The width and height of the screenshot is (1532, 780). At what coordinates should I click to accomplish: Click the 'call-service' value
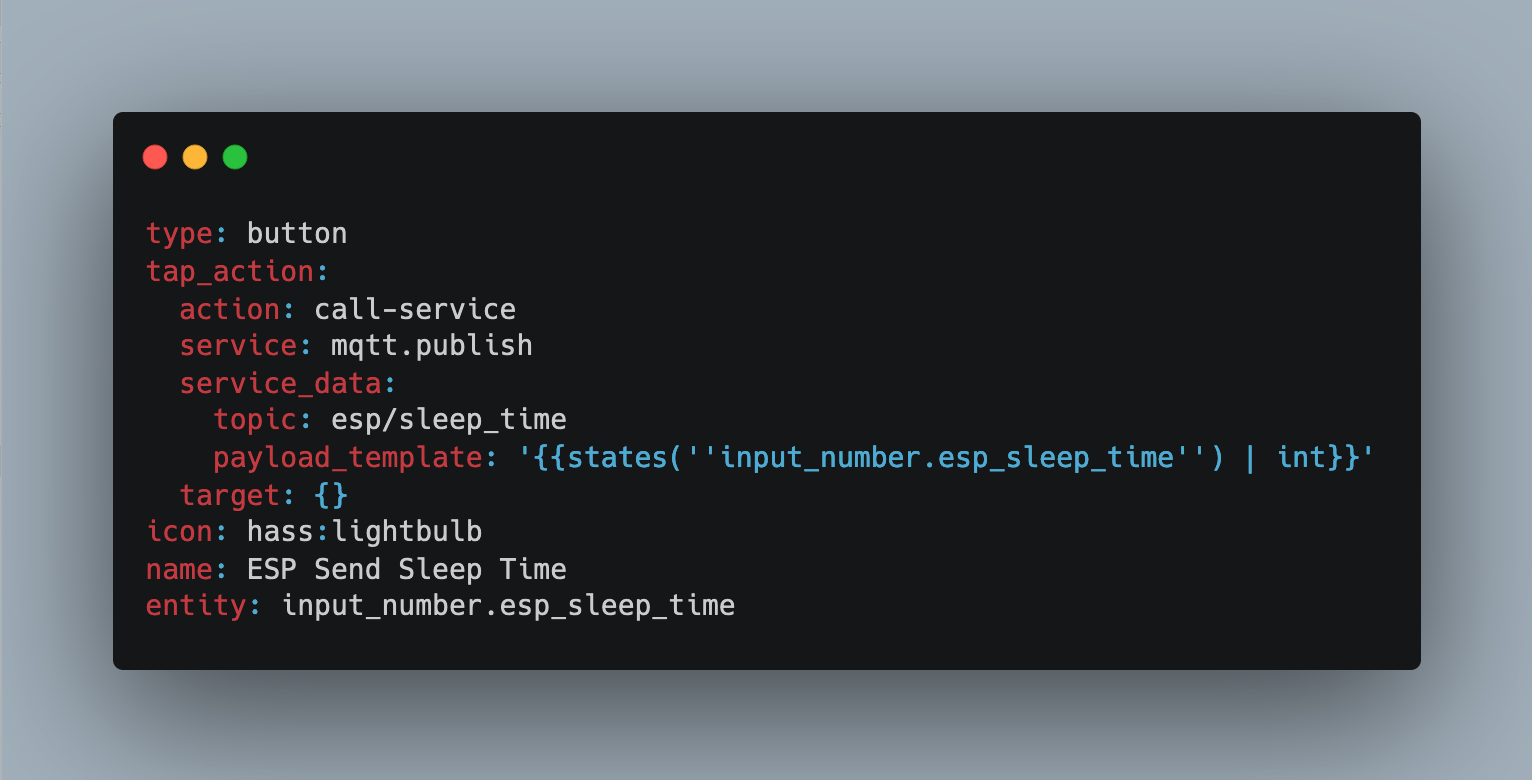[x=415, y=309]
